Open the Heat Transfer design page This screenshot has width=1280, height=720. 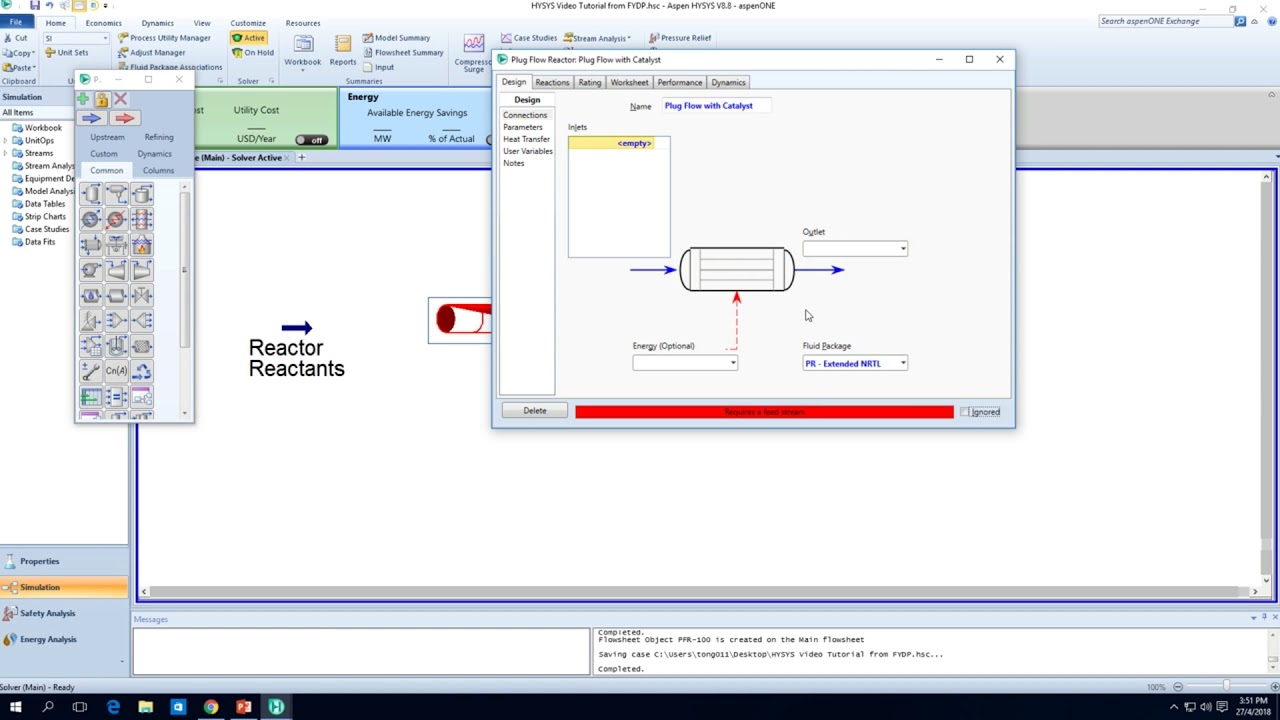pos(527,139)
